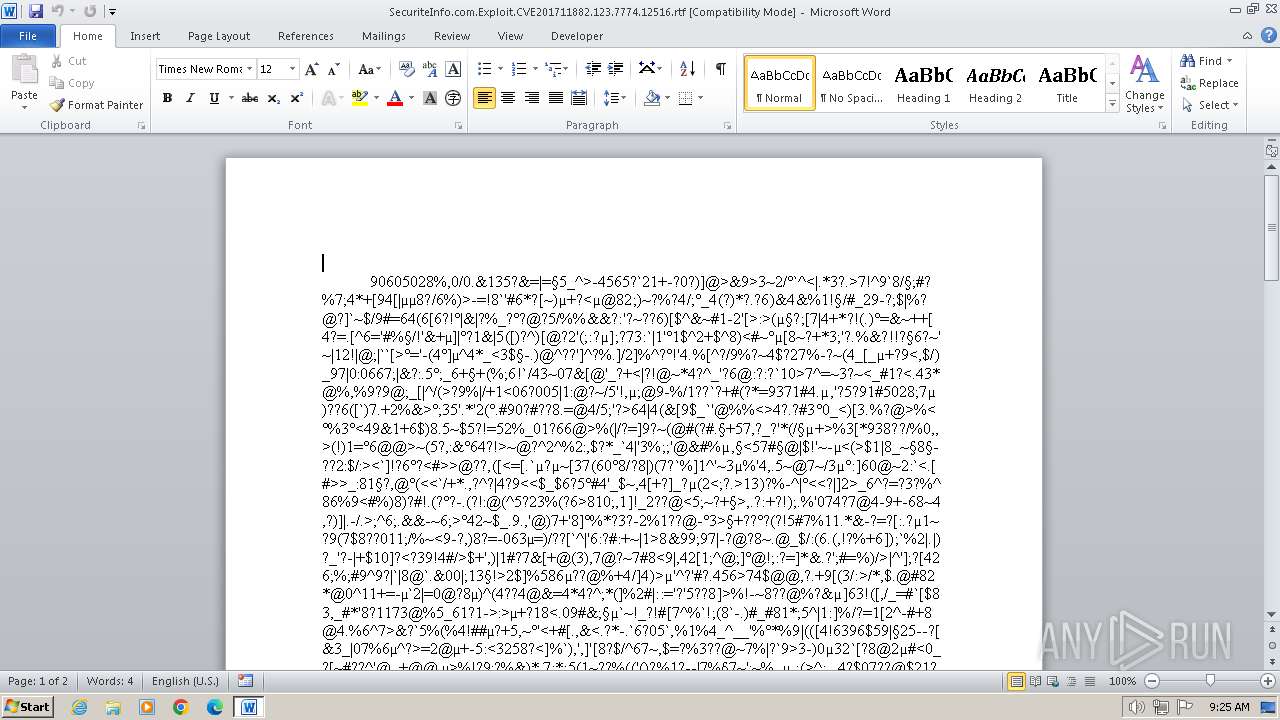Screen dimensions: 1280x720
Task: Switch to the Insert tab
Action: 145,36
